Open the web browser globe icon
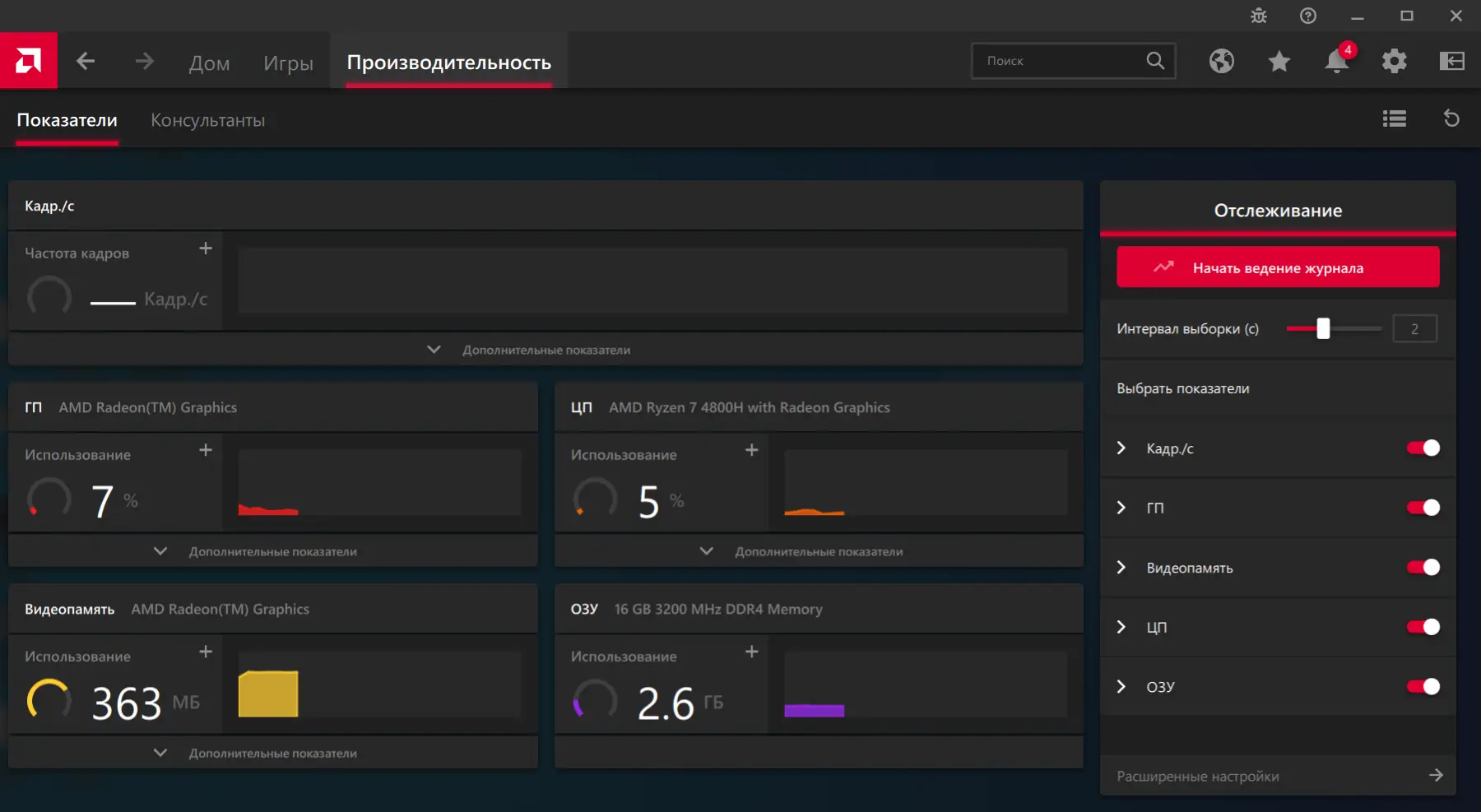Viewport: 1481px width, 812px height. [x=1222, y=61]
